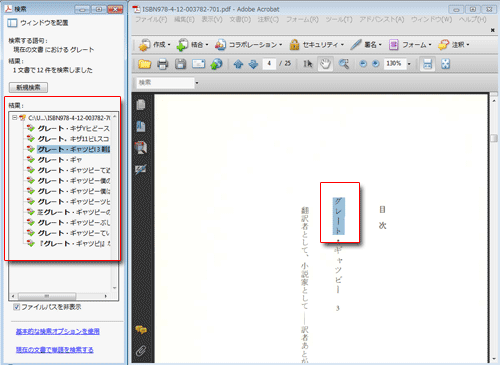Open the Help (ヘルプ) menu
The height and width of the screenshot is (365, 500).
pyautogui.click(x=472, y=19)
